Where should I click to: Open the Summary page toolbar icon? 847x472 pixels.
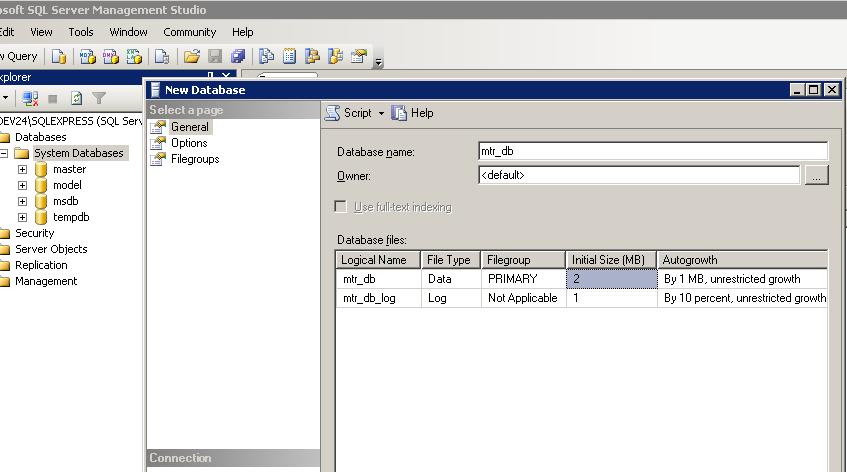(x=290, y=56)
